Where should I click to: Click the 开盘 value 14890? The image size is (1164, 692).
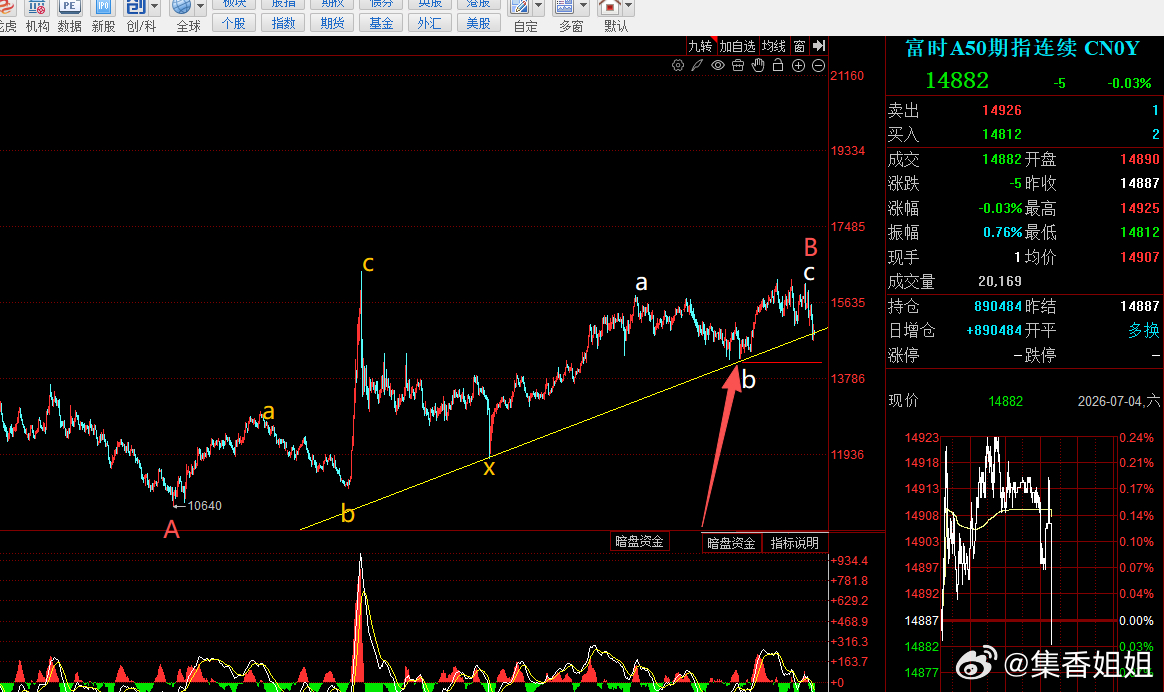[x=1140, y=159]
